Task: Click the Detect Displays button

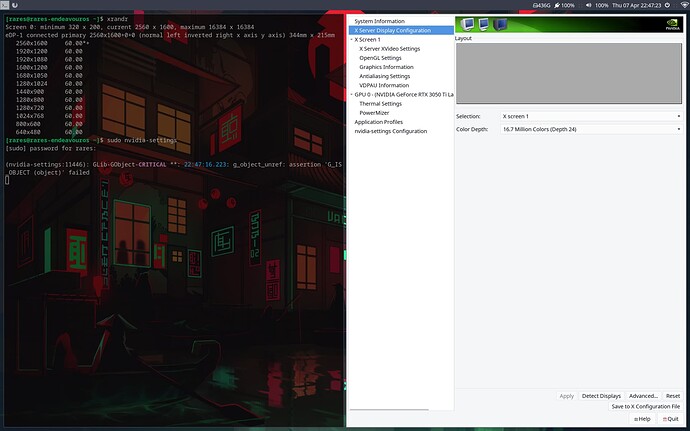Action: [x=601, y=396]
